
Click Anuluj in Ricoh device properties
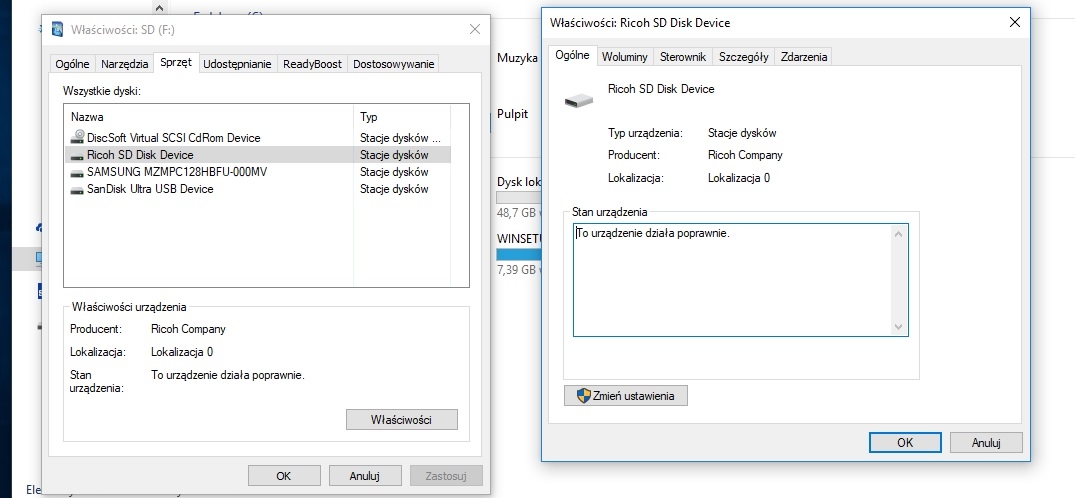pos(987,442)
